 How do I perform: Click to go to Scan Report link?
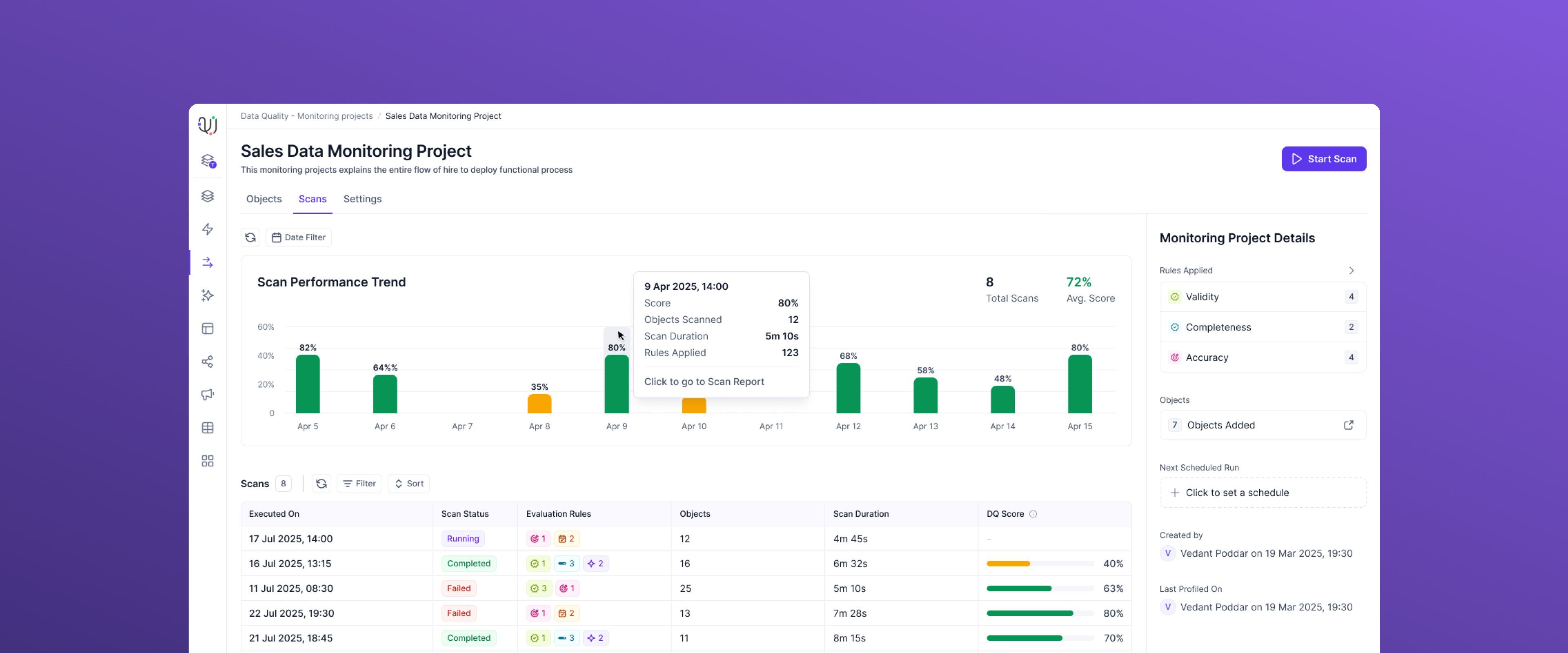pyautogui.click(x=704, y=382)
